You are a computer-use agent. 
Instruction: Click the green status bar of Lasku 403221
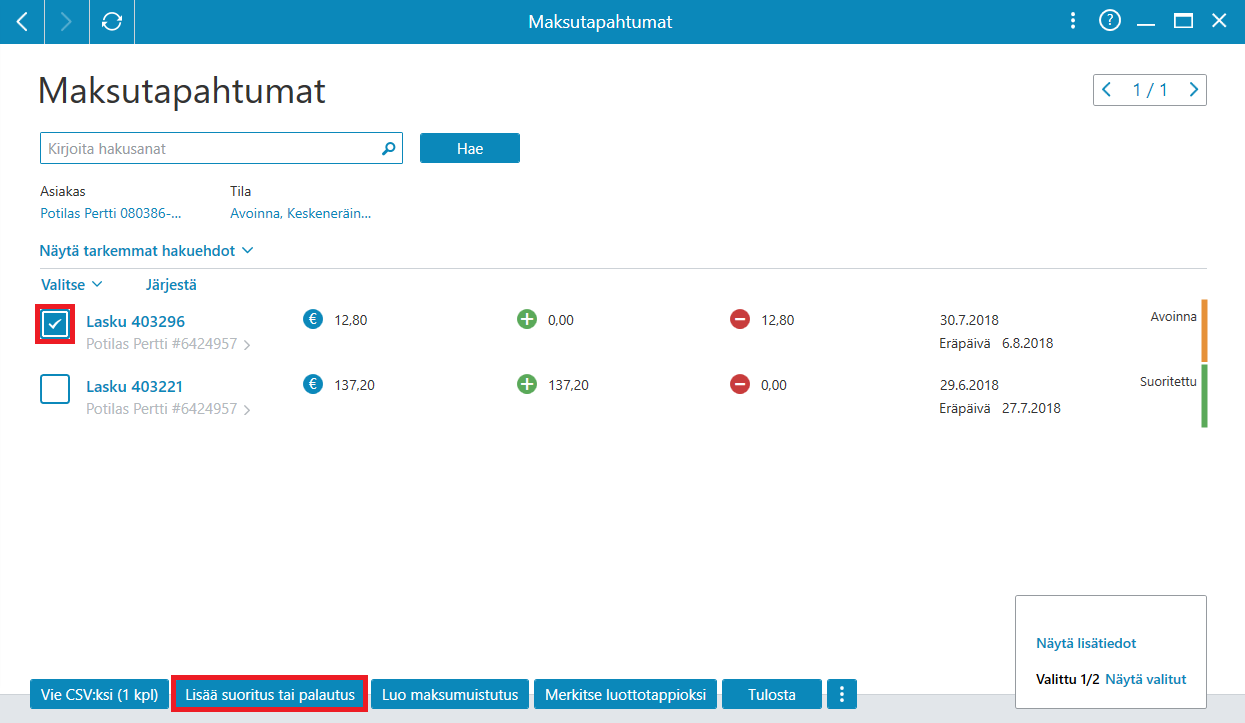coord(1205,395)
